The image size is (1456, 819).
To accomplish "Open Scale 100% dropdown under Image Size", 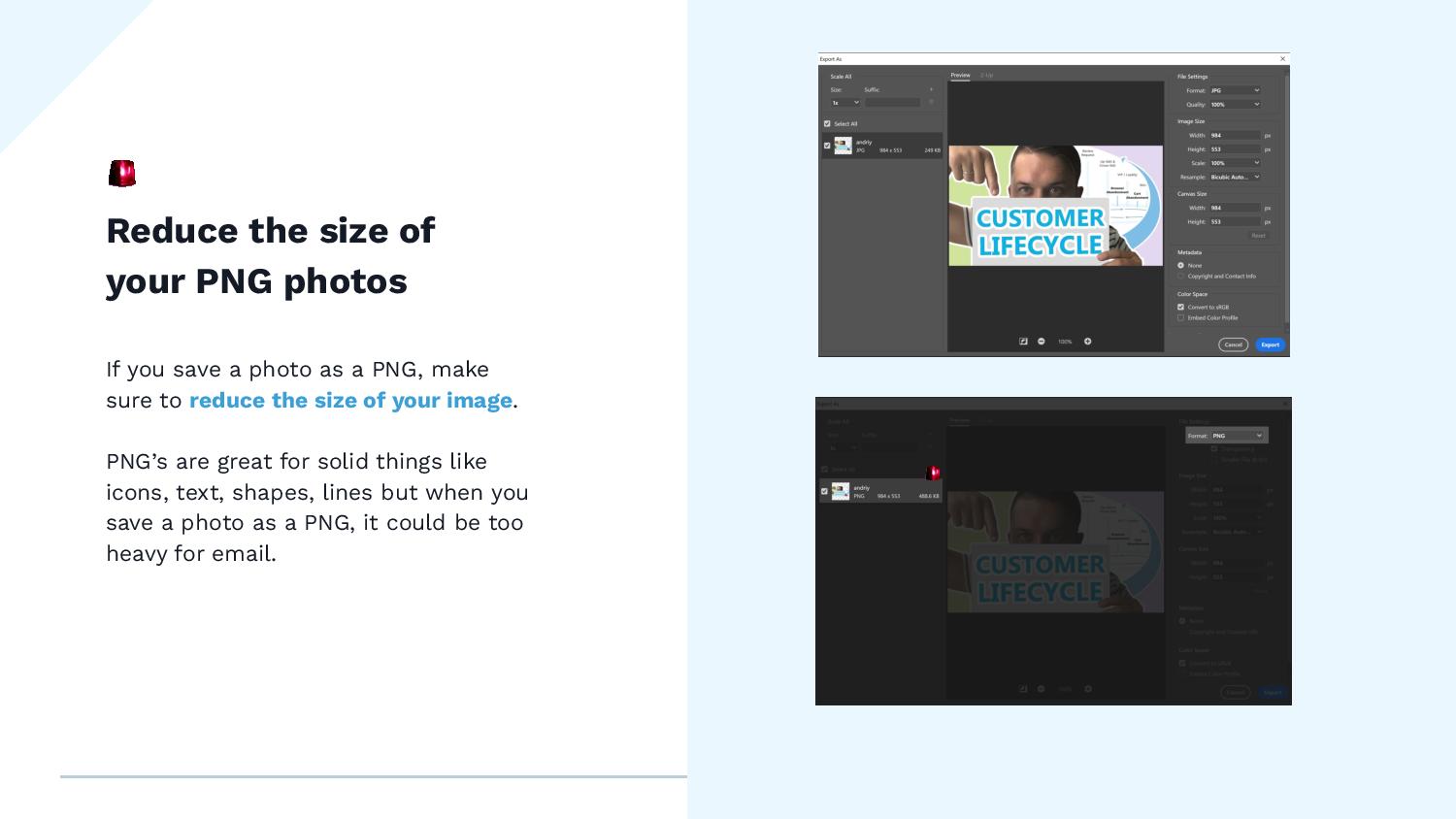I will click(1235, 163).
